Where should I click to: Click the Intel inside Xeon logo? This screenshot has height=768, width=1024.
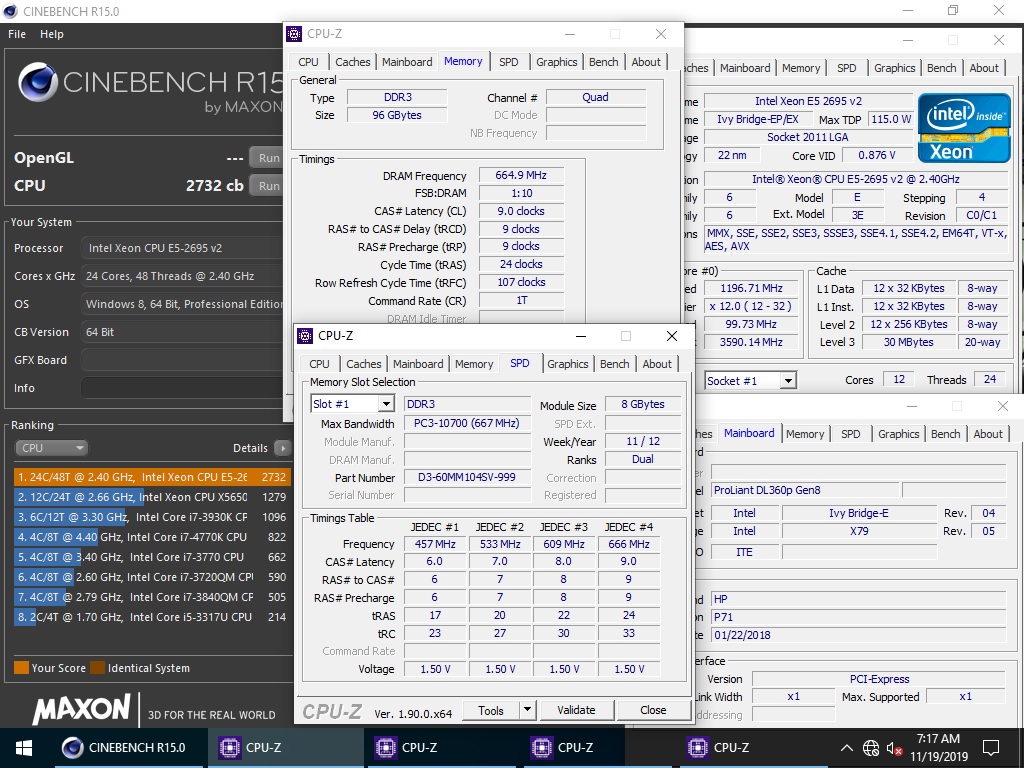coord(964,128)
